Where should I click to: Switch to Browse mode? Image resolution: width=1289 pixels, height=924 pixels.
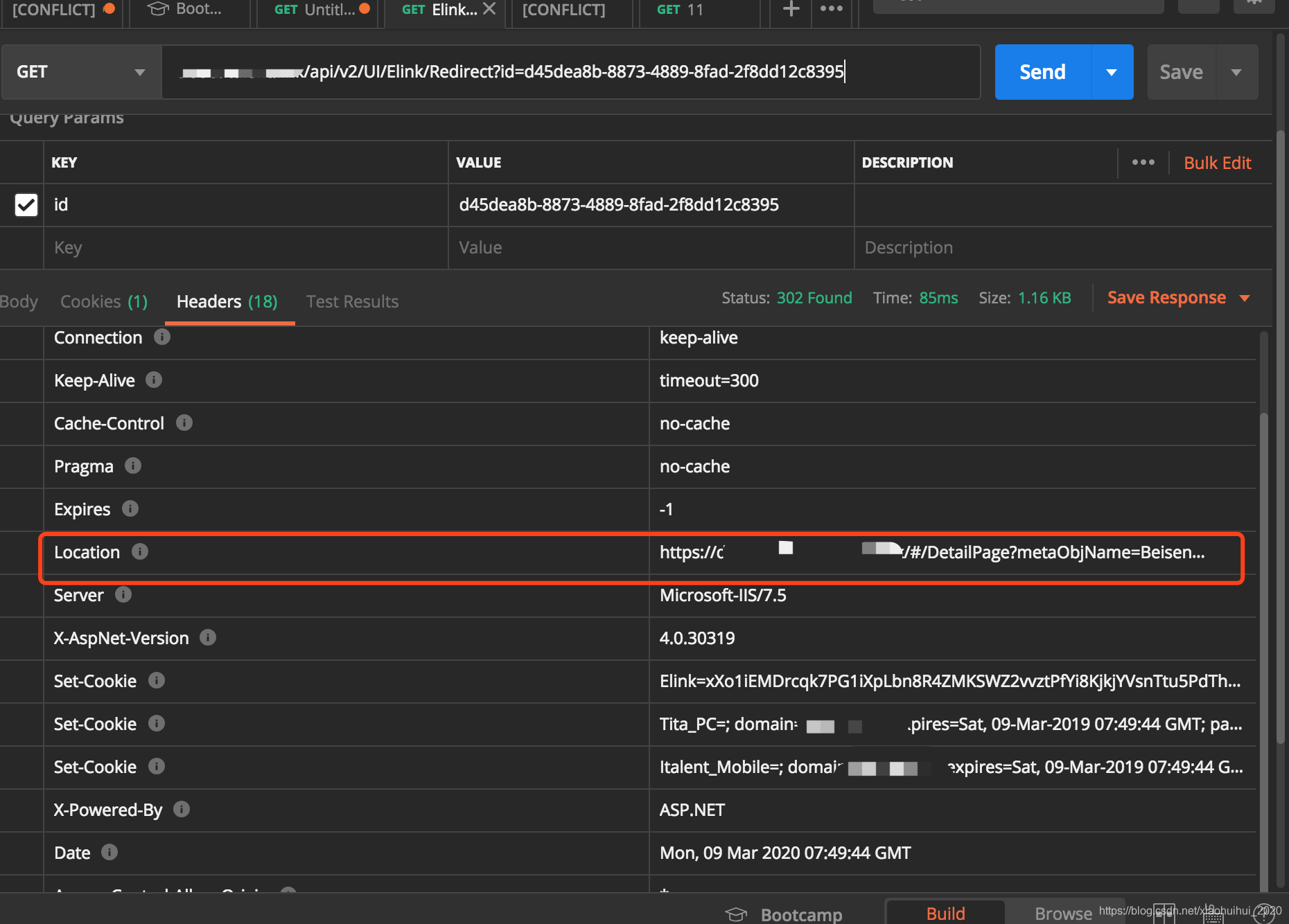click(x=1063, y=914)
